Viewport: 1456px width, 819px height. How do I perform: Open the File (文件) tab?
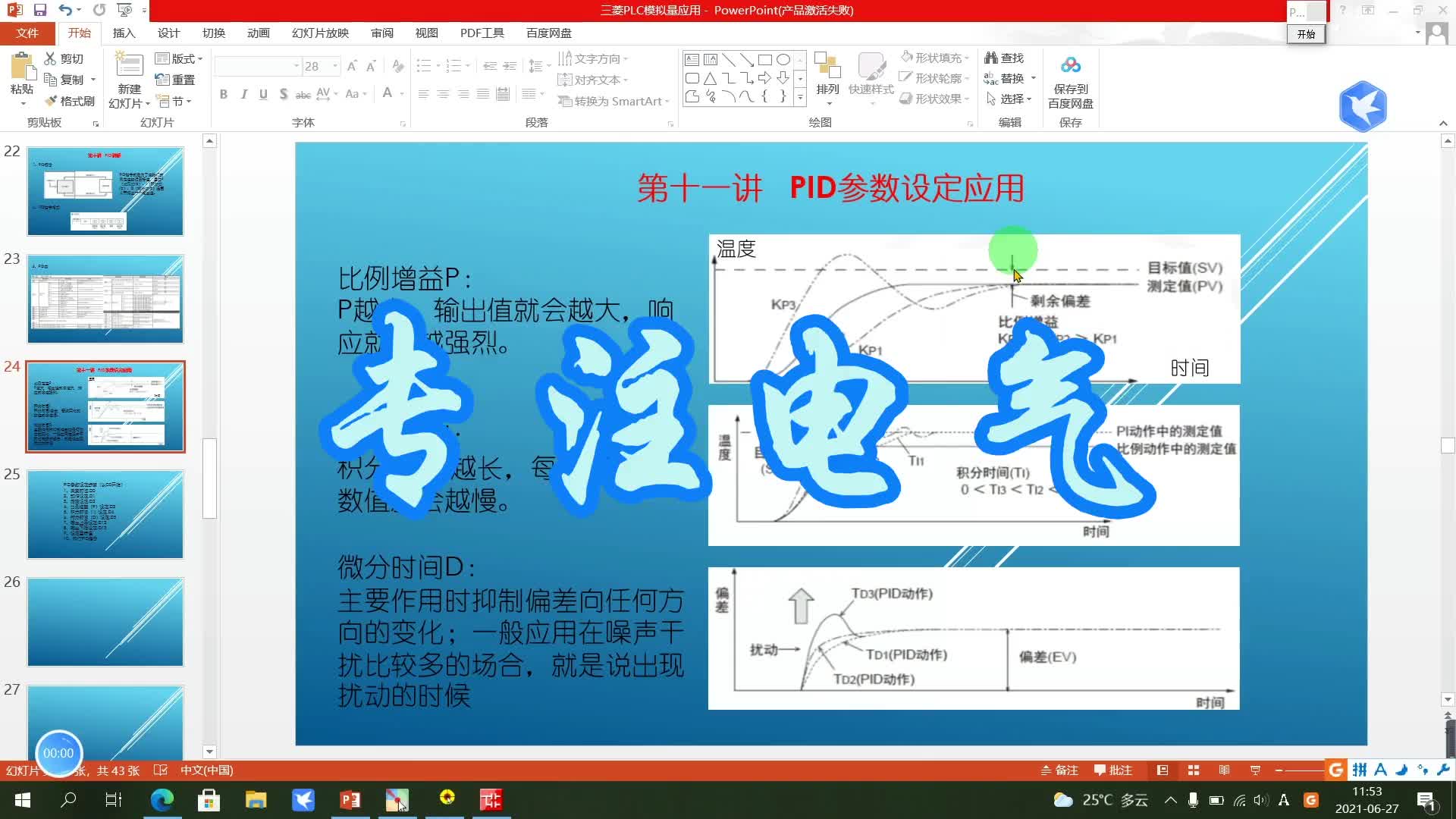pyautogui.click(x=27, y=33)
